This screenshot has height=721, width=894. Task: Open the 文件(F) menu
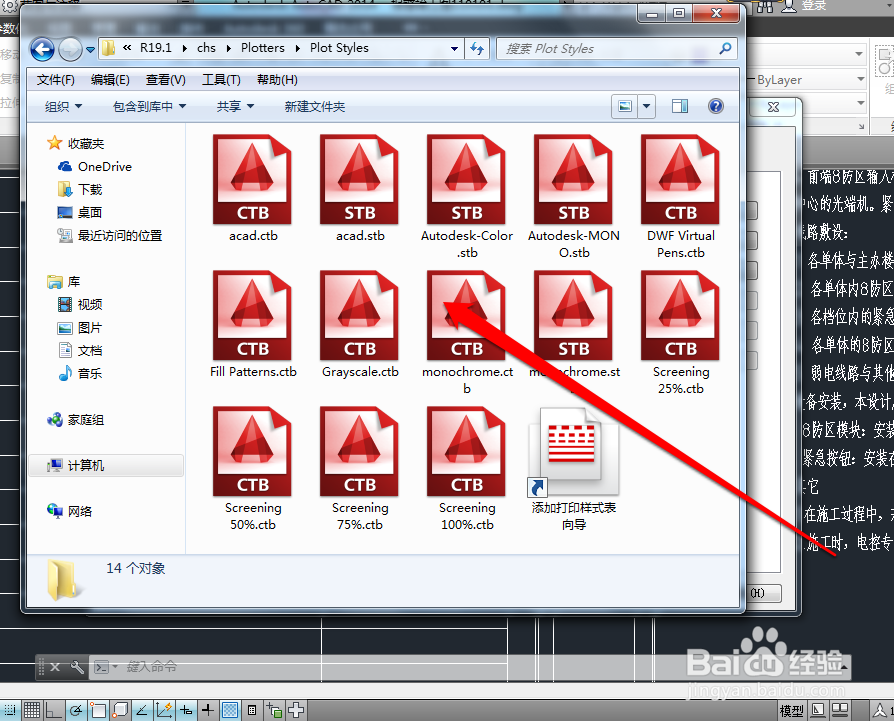coord(55,80)
